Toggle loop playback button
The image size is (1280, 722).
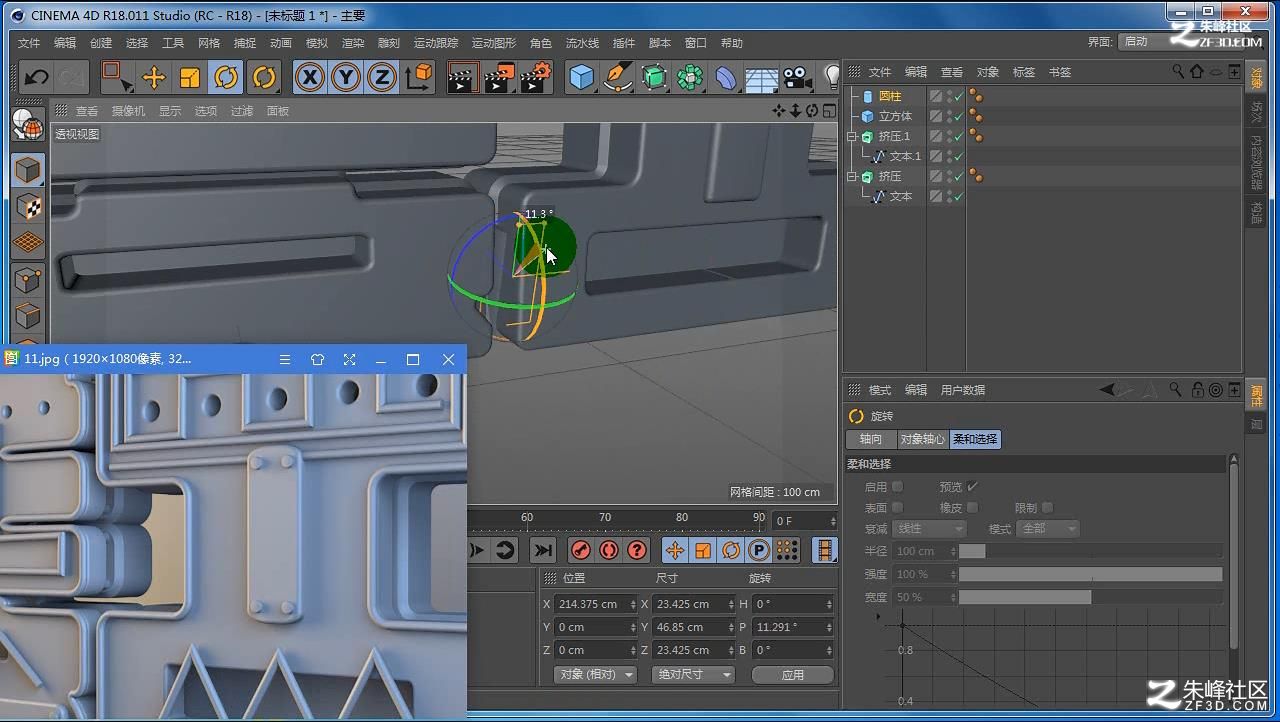click(x=505, y=550)
